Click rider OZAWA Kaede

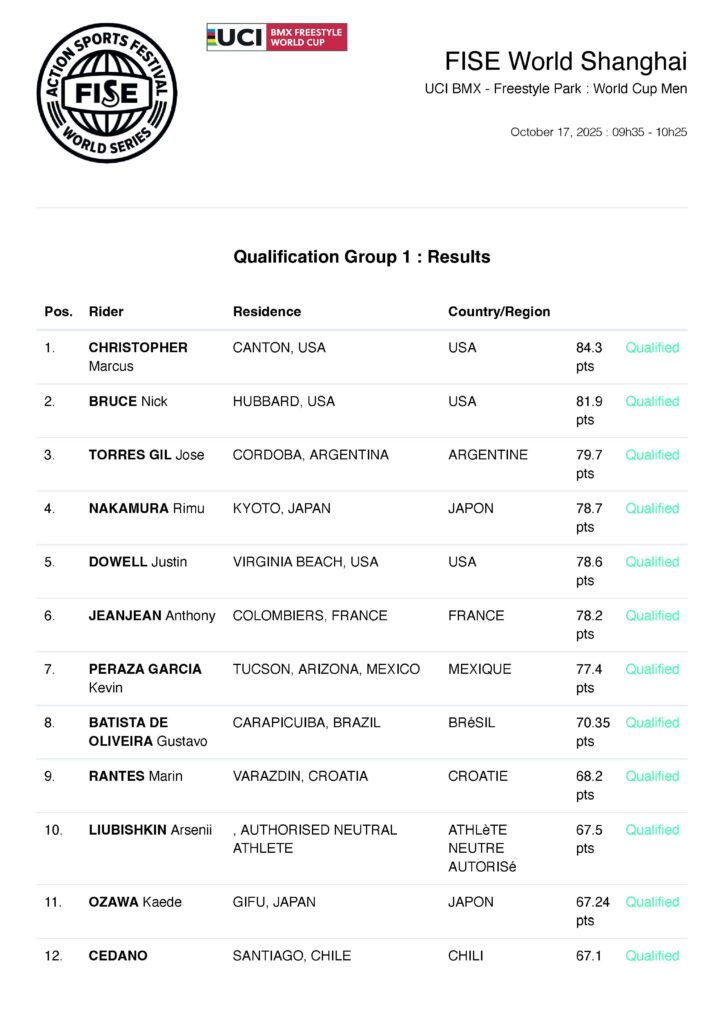[x=135, y=902]
